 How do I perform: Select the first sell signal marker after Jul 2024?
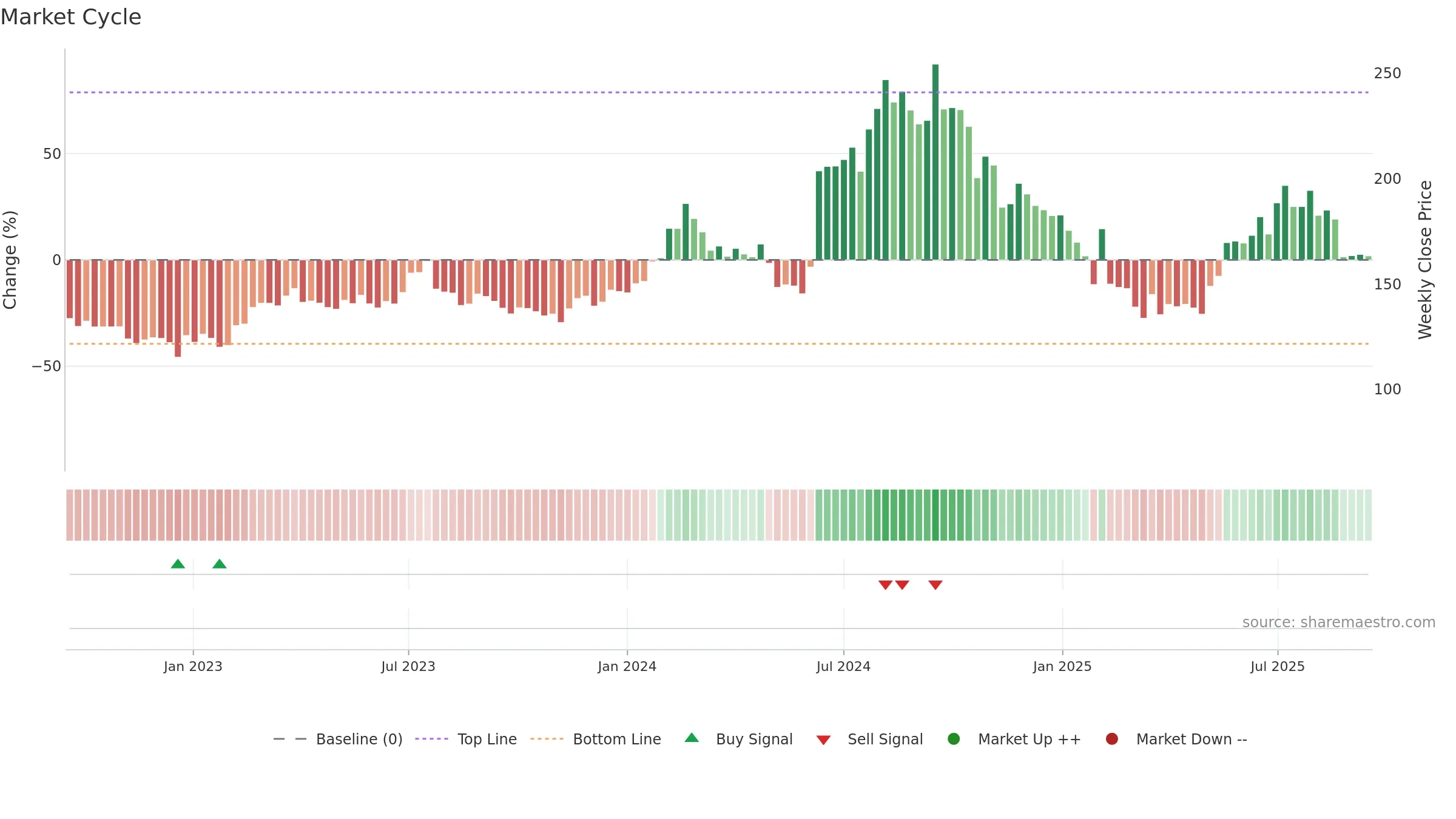coord(886,585)
